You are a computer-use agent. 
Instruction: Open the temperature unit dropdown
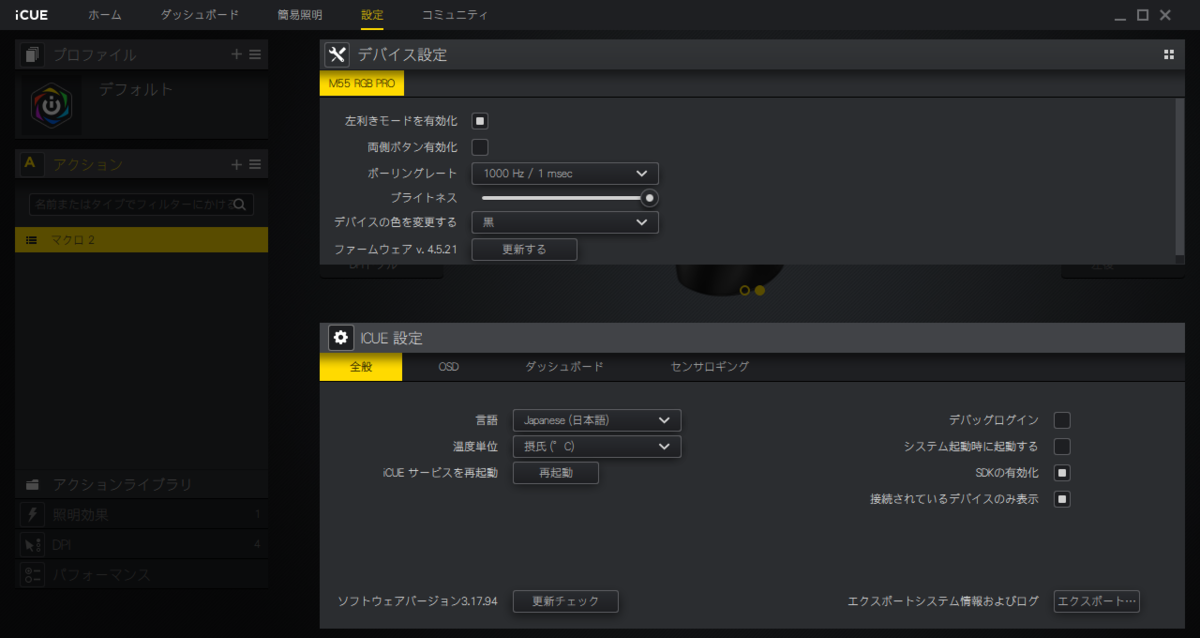point(597,446)
